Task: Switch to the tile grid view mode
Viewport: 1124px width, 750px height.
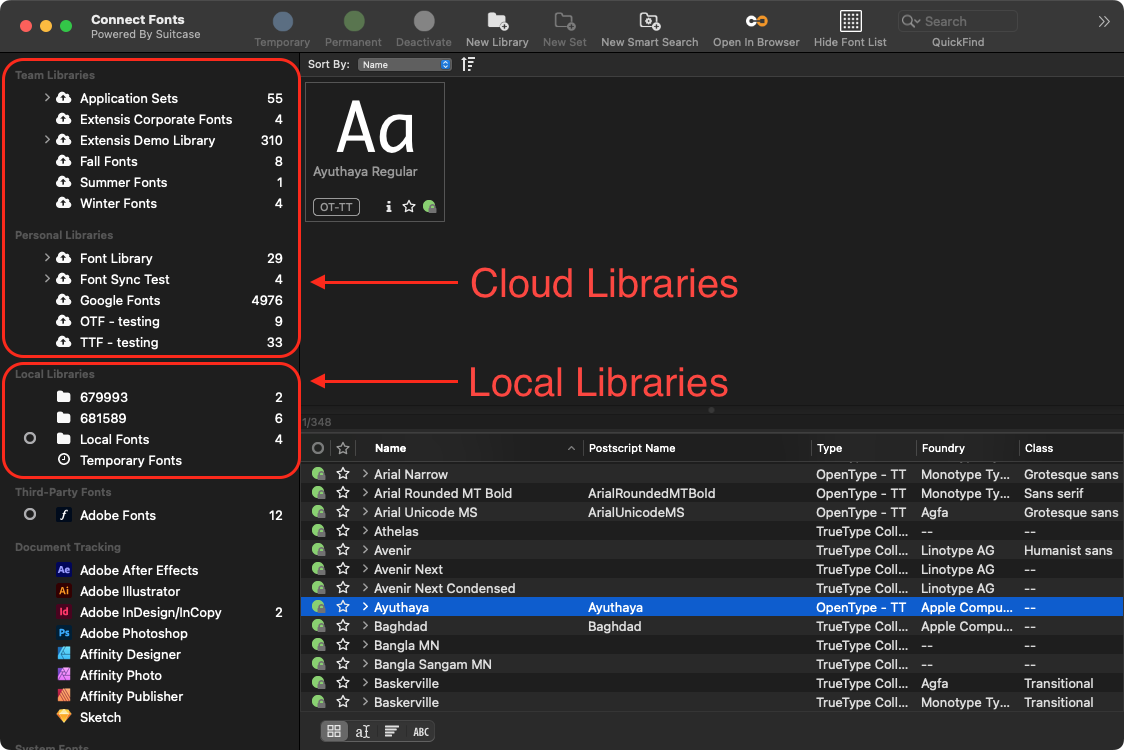Action: (334, 730)
